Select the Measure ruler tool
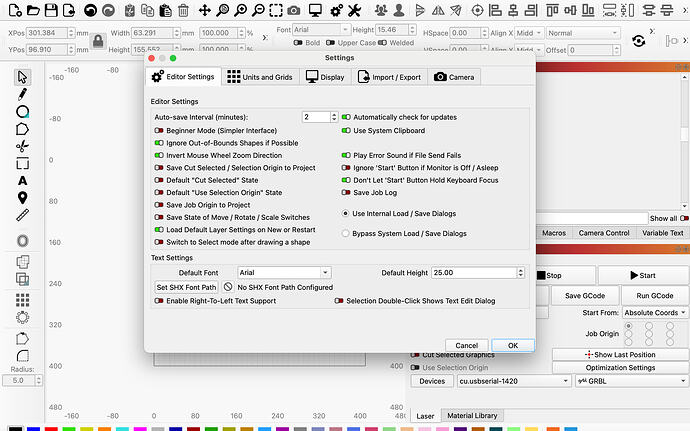The height and width of the screenshot is (431, 690). pyautogui.click(x=22, y=214)
